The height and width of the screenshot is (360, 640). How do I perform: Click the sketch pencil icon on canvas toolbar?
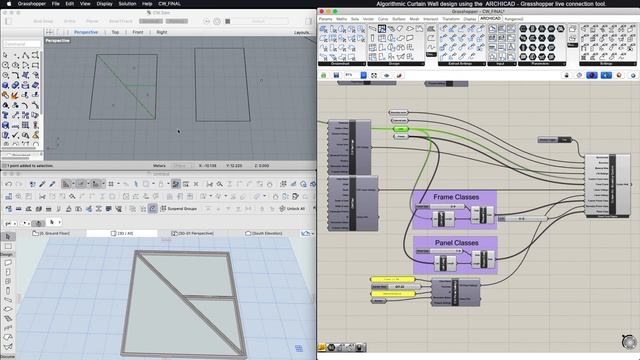399,75
